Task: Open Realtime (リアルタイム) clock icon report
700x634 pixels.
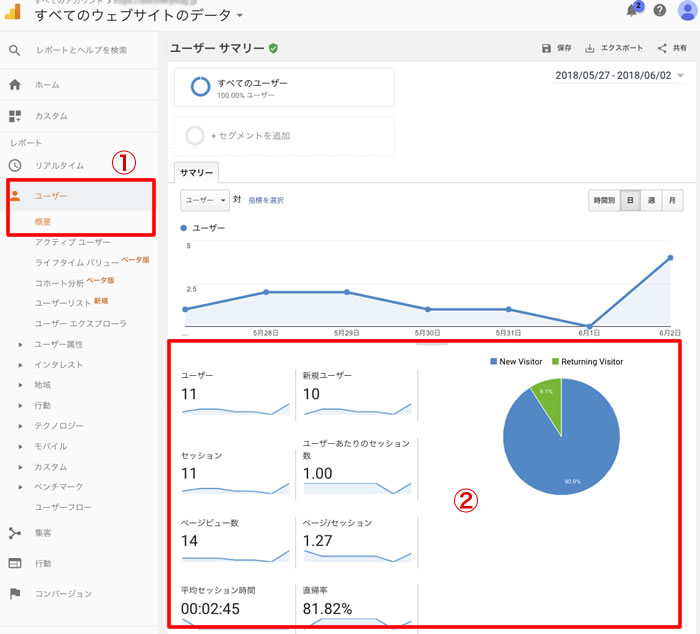Action: coord(15,166)
